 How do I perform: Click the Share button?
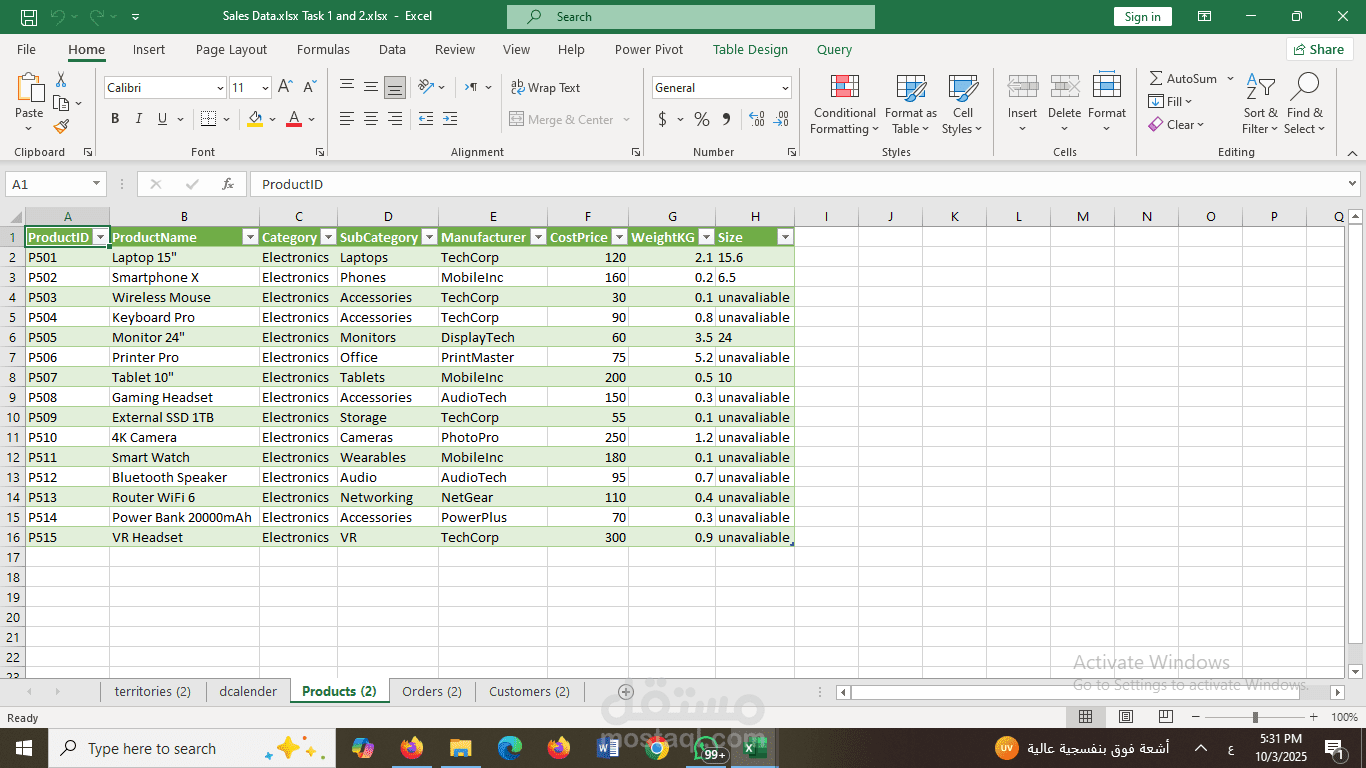[x=1319, y=49]
